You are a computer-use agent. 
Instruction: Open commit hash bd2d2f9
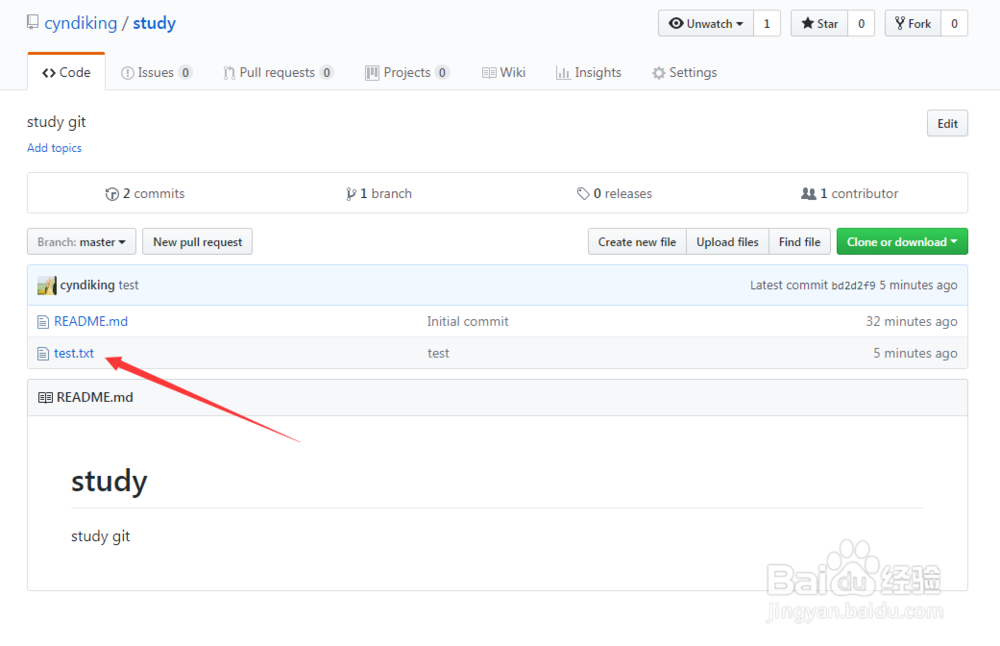tap(853, 286)
